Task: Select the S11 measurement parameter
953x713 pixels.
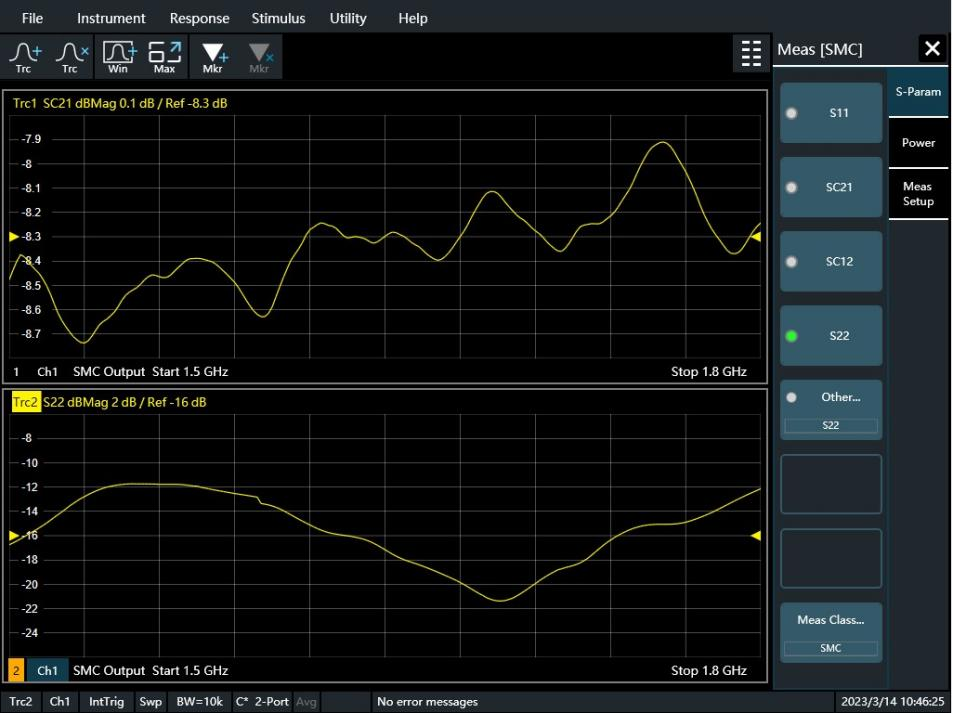Action: point(831,113)
